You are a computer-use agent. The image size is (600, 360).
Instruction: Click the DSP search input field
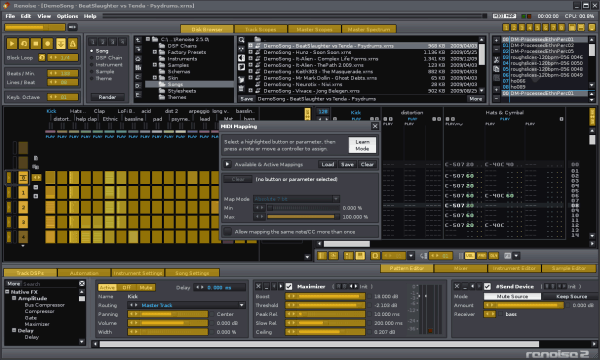(50, 283)
